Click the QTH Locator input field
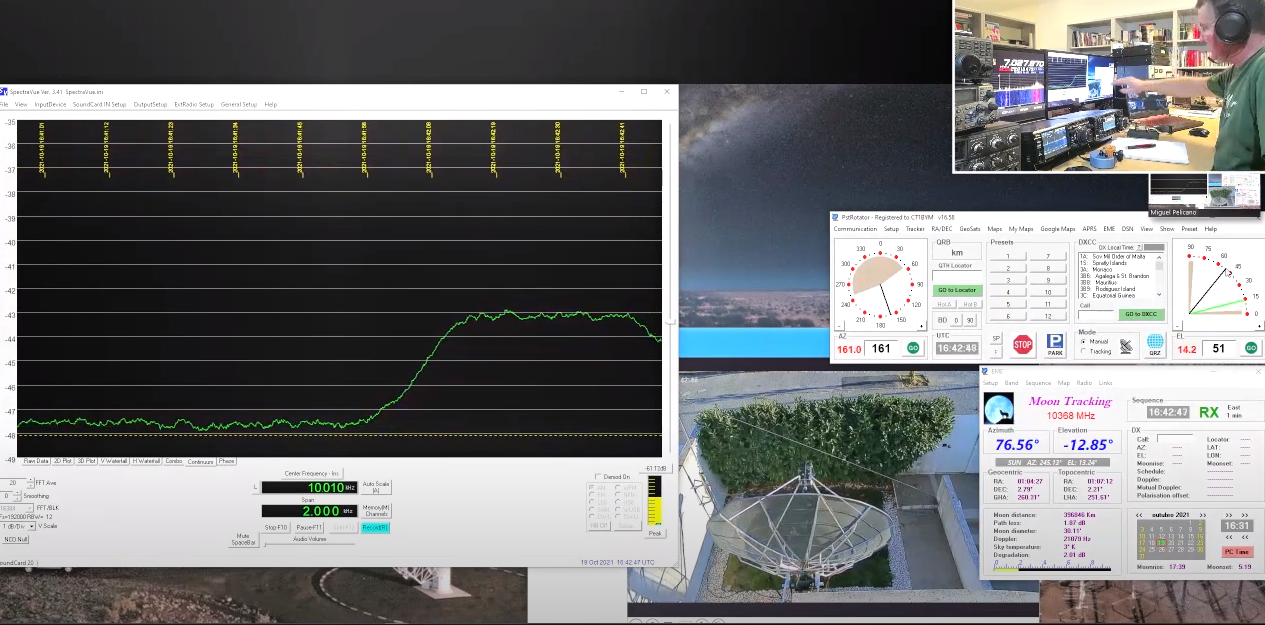1265x625 pixels. (956, 276)
